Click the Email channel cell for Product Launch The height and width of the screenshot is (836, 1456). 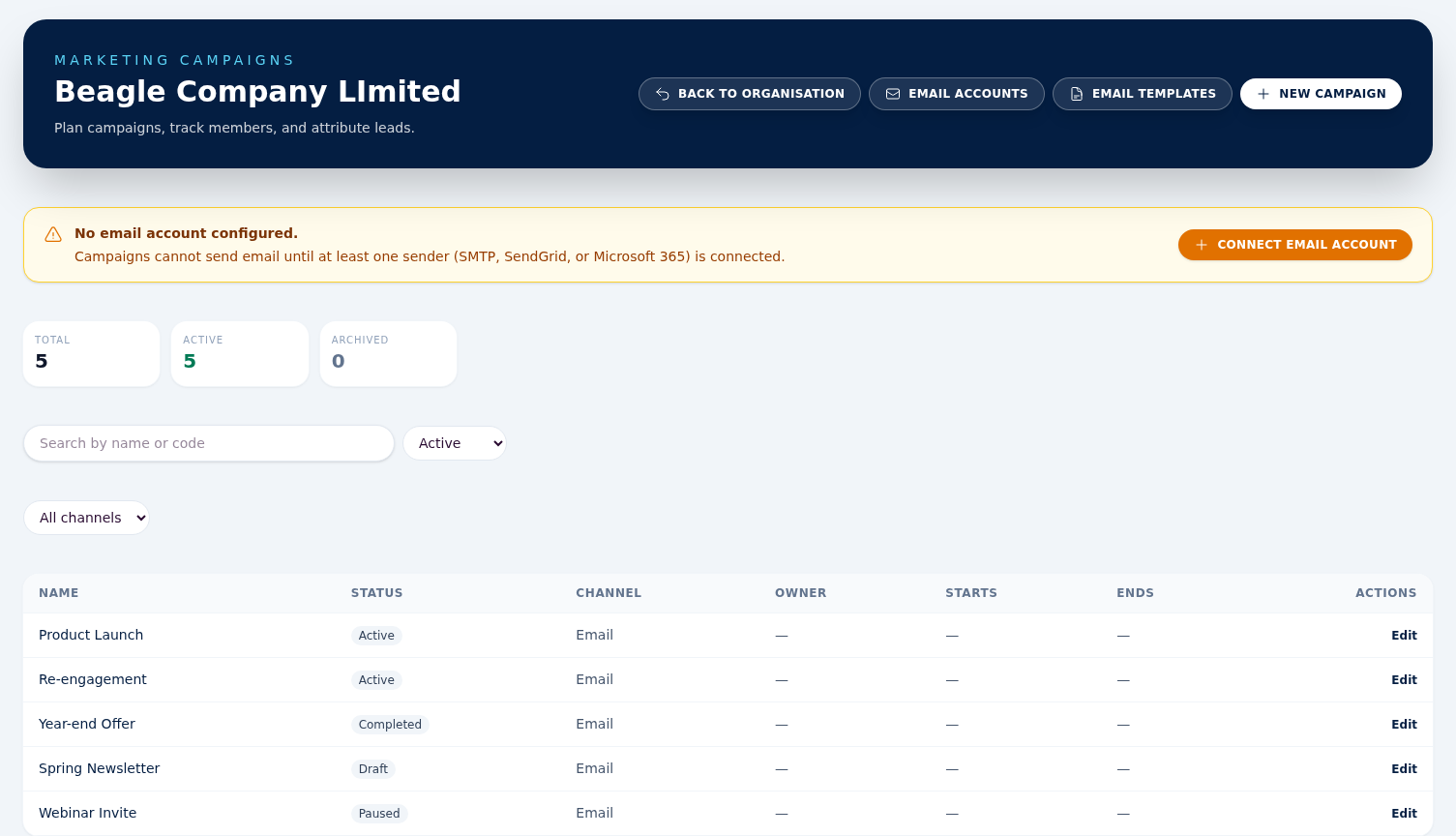pyautogui.click(x=594, y=635)
